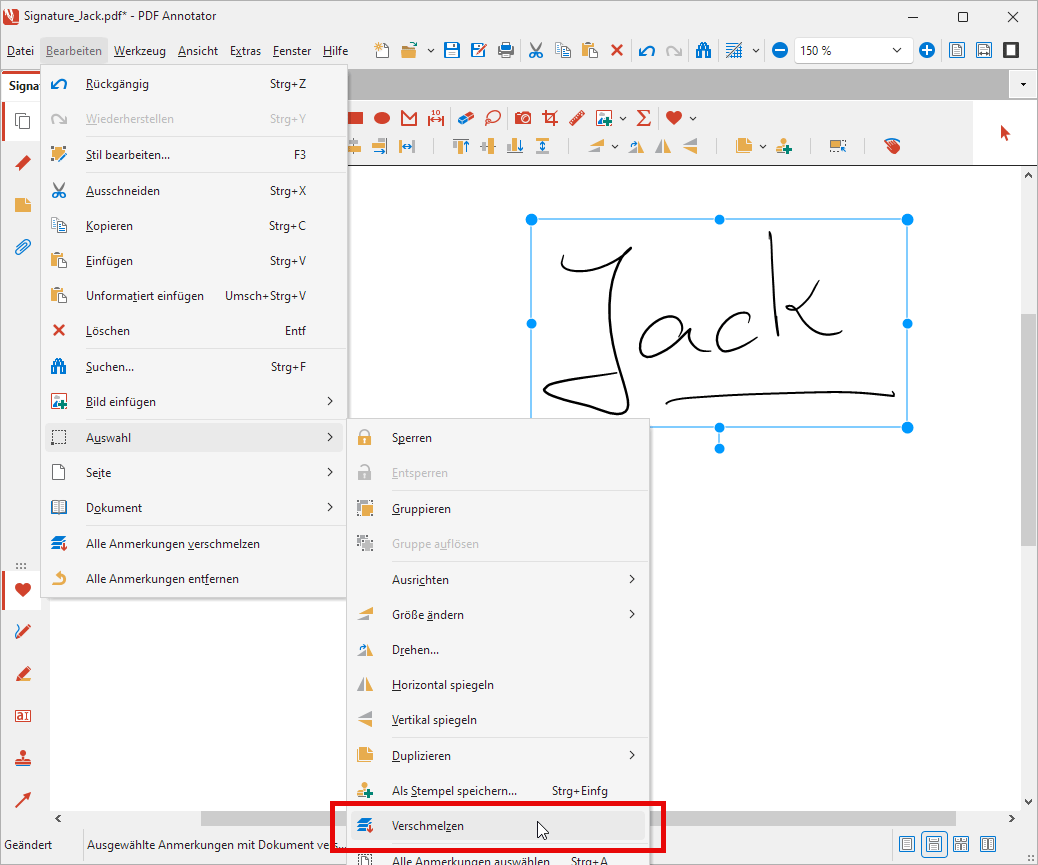Pick the Lasso selection tool
Screen dimensions: 1038x865
point(492,118)
